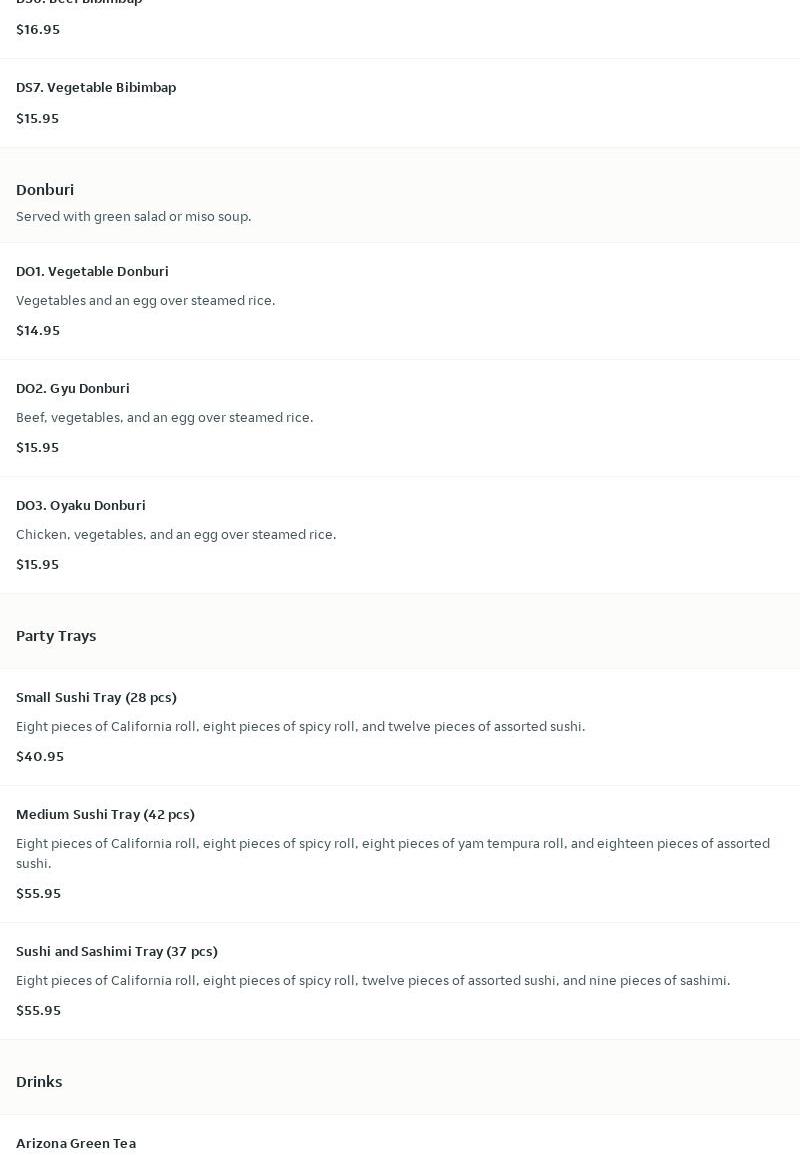This screenshot has height=1155, width=800.
Task: Click the Gyu Donburi beef description
Action: 164,418
